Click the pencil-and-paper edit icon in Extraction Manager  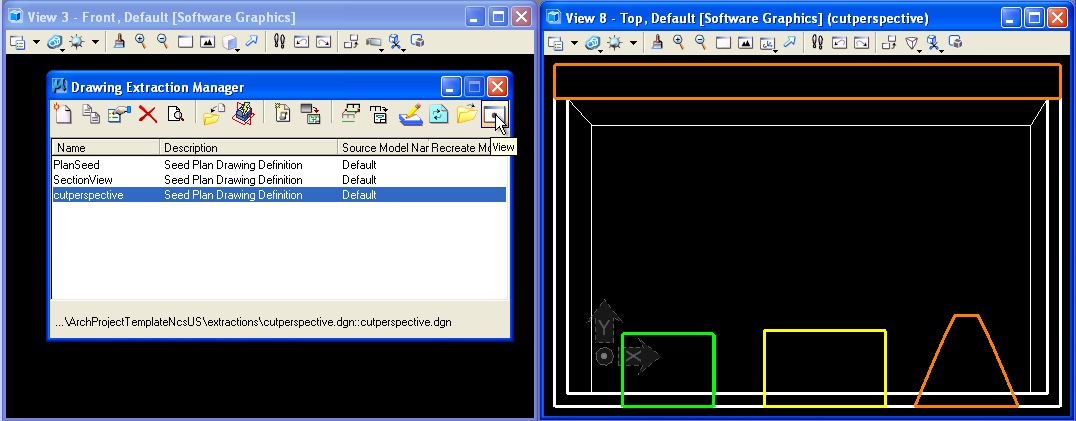point(410,113)
